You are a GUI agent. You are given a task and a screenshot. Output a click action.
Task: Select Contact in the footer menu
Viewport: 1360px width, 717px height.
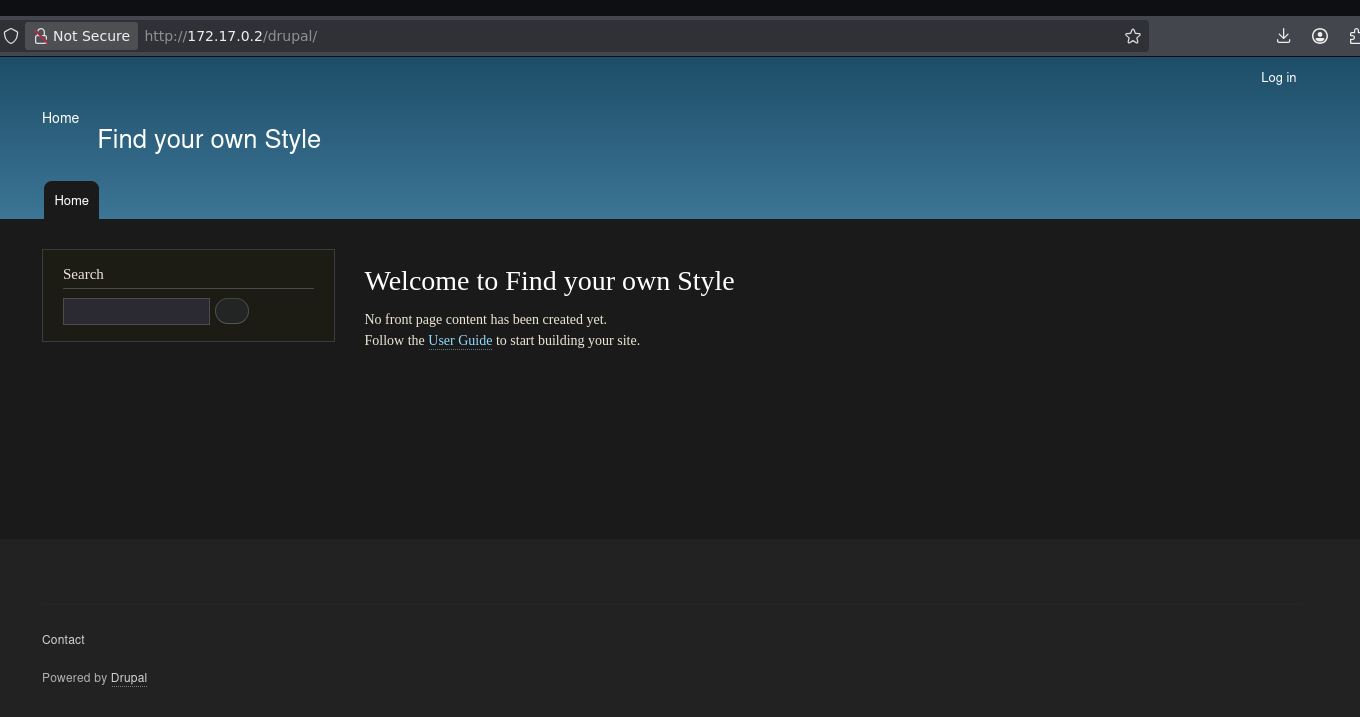(x=63, y=640)
